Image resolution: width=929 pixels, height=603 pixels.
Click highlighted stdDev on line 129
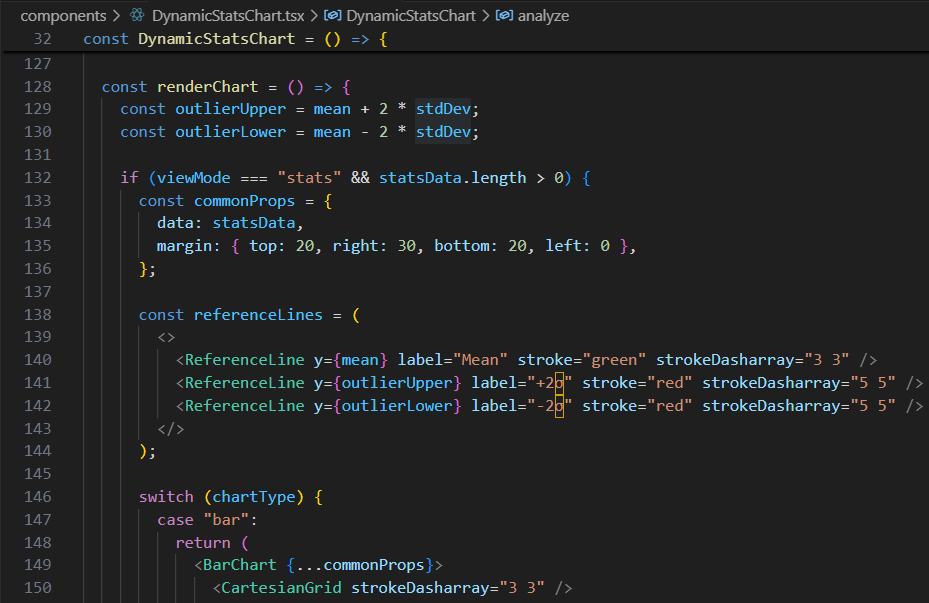(443, 109)
